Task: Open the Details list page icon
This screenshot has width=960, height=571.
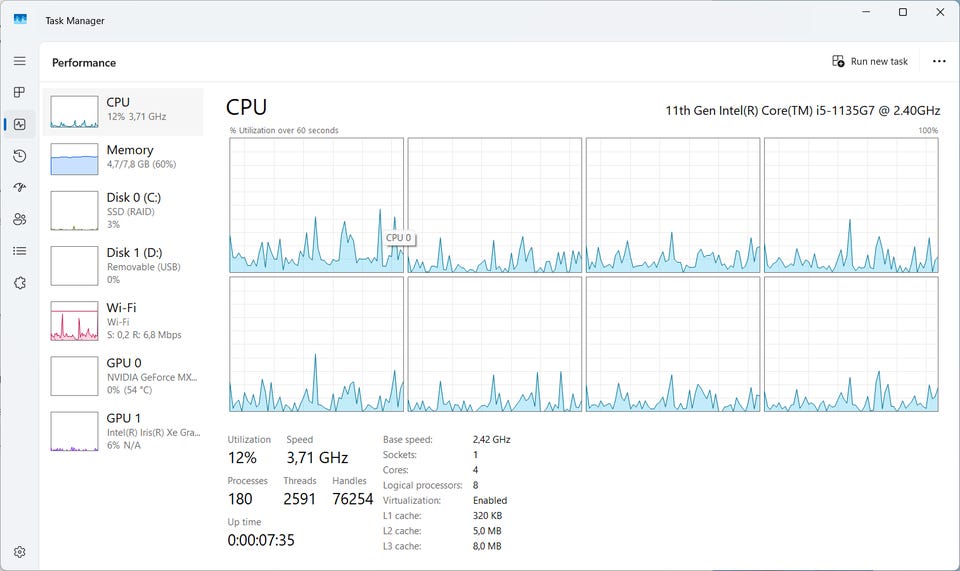Action: 20,251
